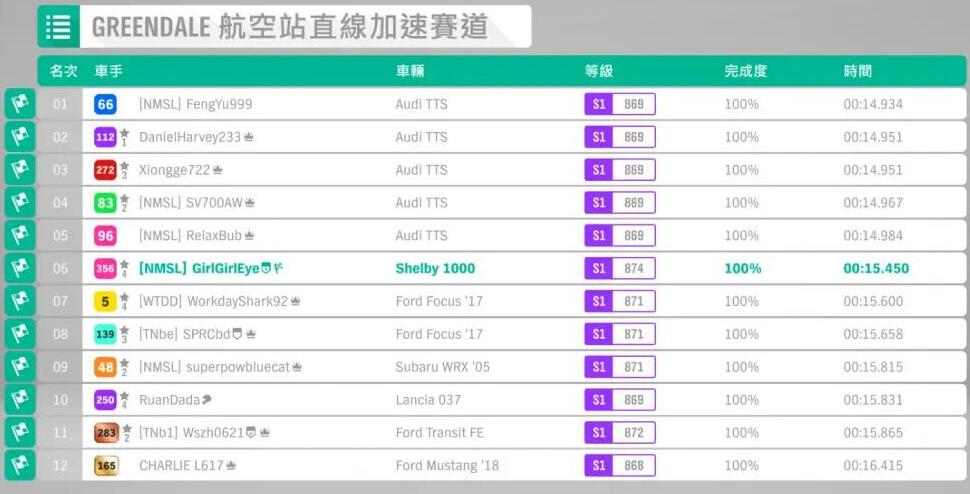
Task: Click the speech bubble icon next to RuanDada
Action: [207, 399]
